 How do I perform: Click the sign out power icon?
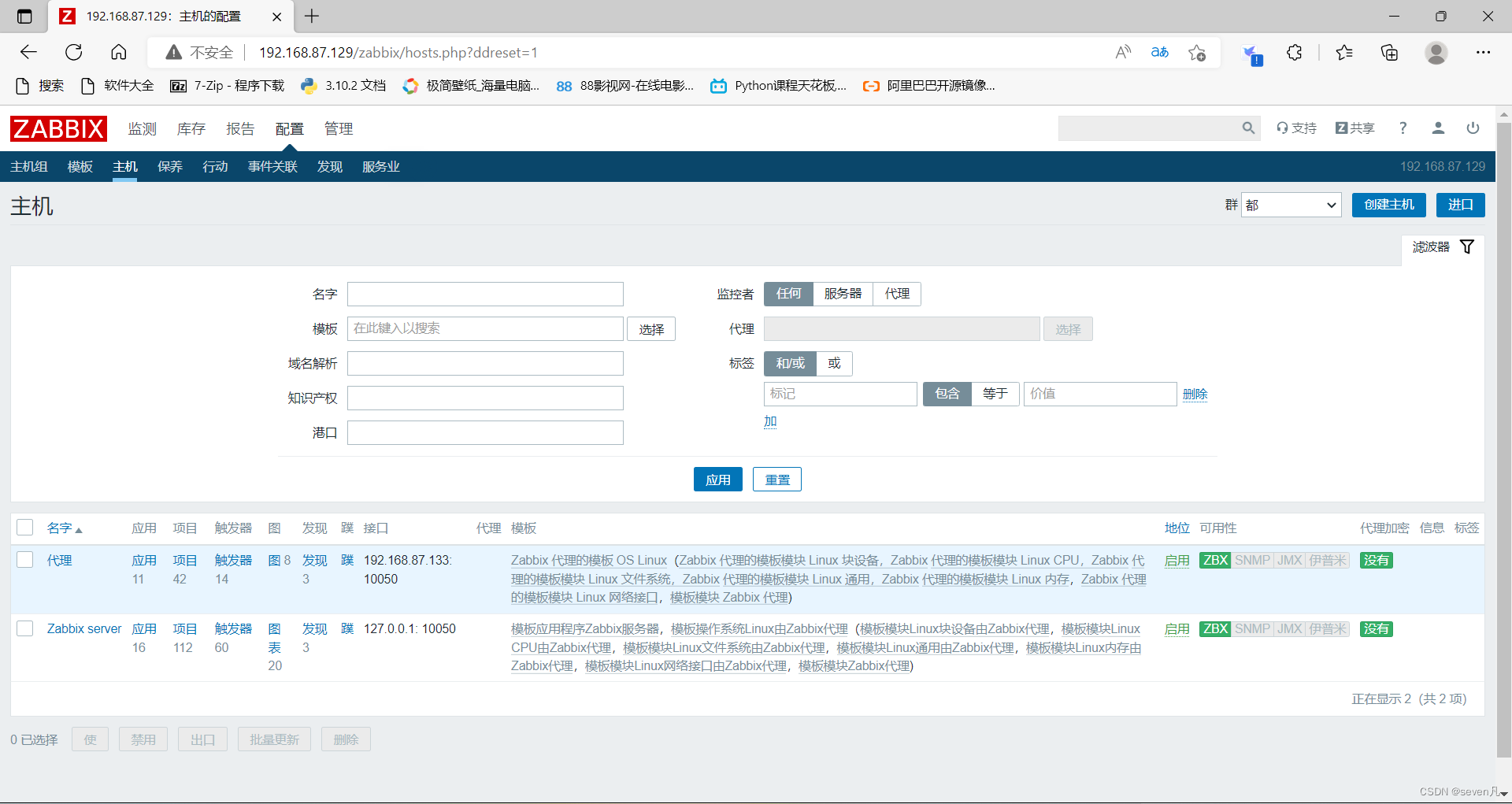1473,128
